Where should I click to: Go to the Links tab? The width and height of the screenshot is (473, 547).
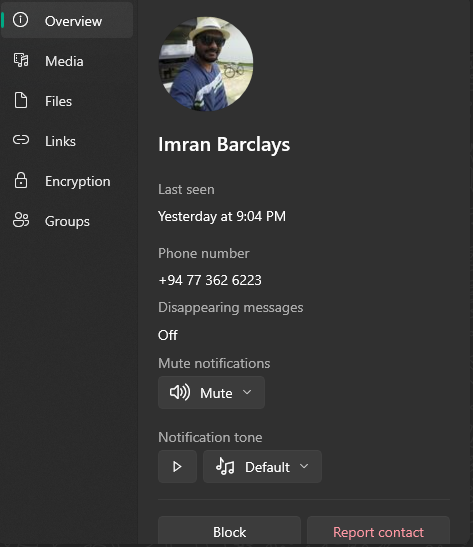pos(67,141)
